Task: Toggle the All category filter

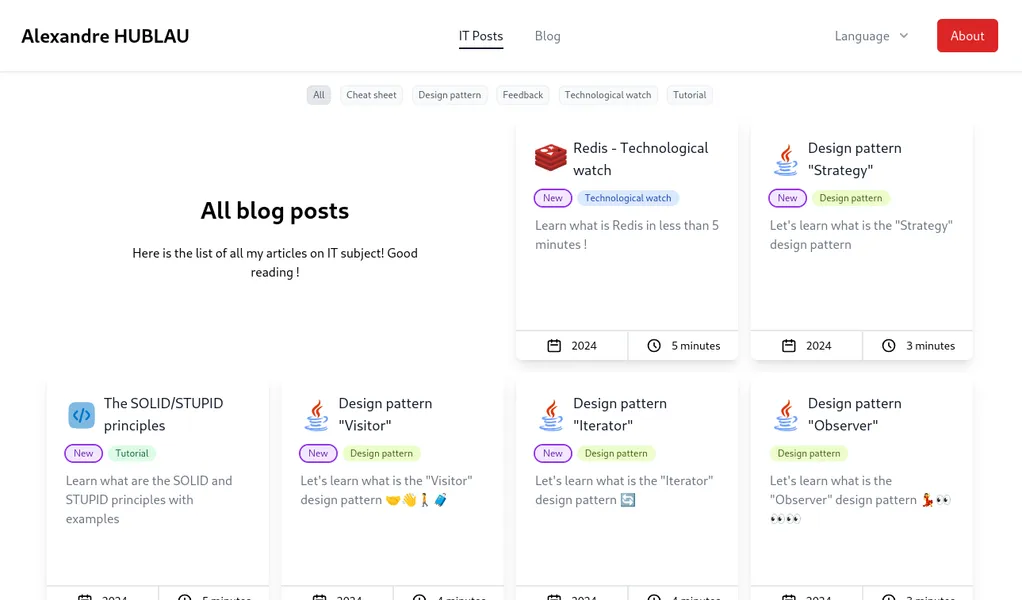Action: point(318,95)
